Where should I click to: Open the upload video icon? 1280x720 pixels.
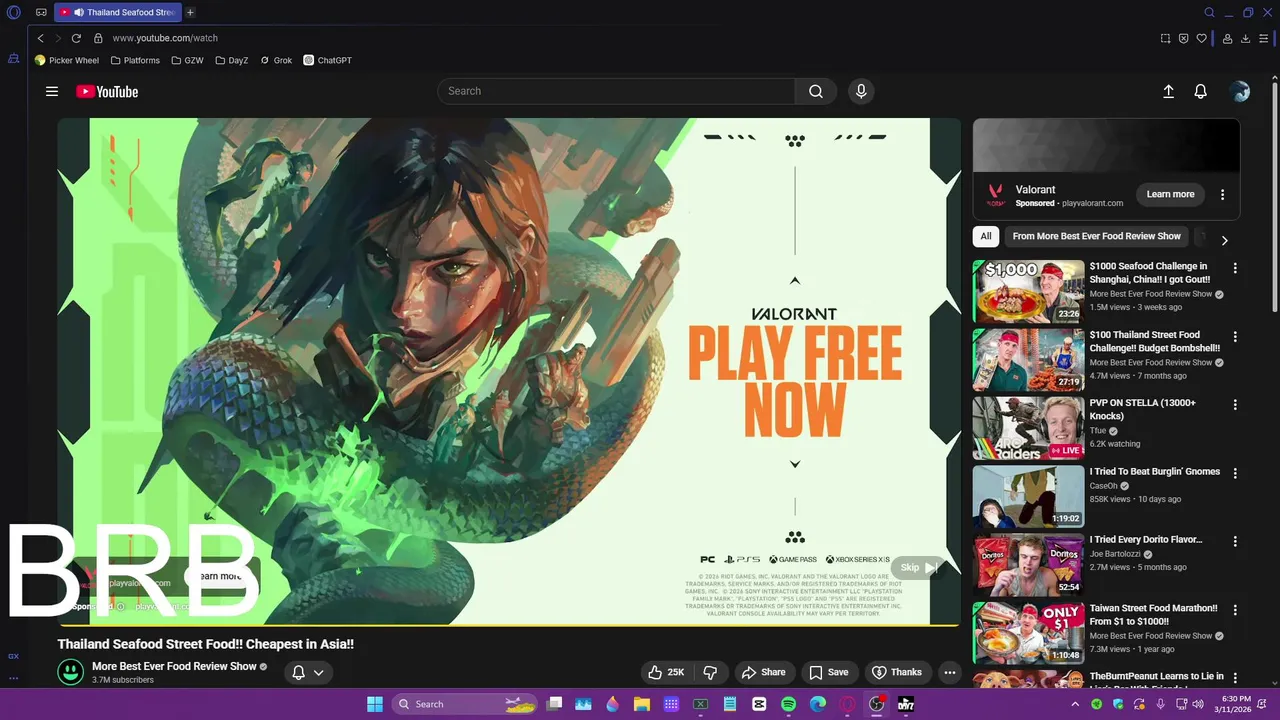tap(1168, 91)
